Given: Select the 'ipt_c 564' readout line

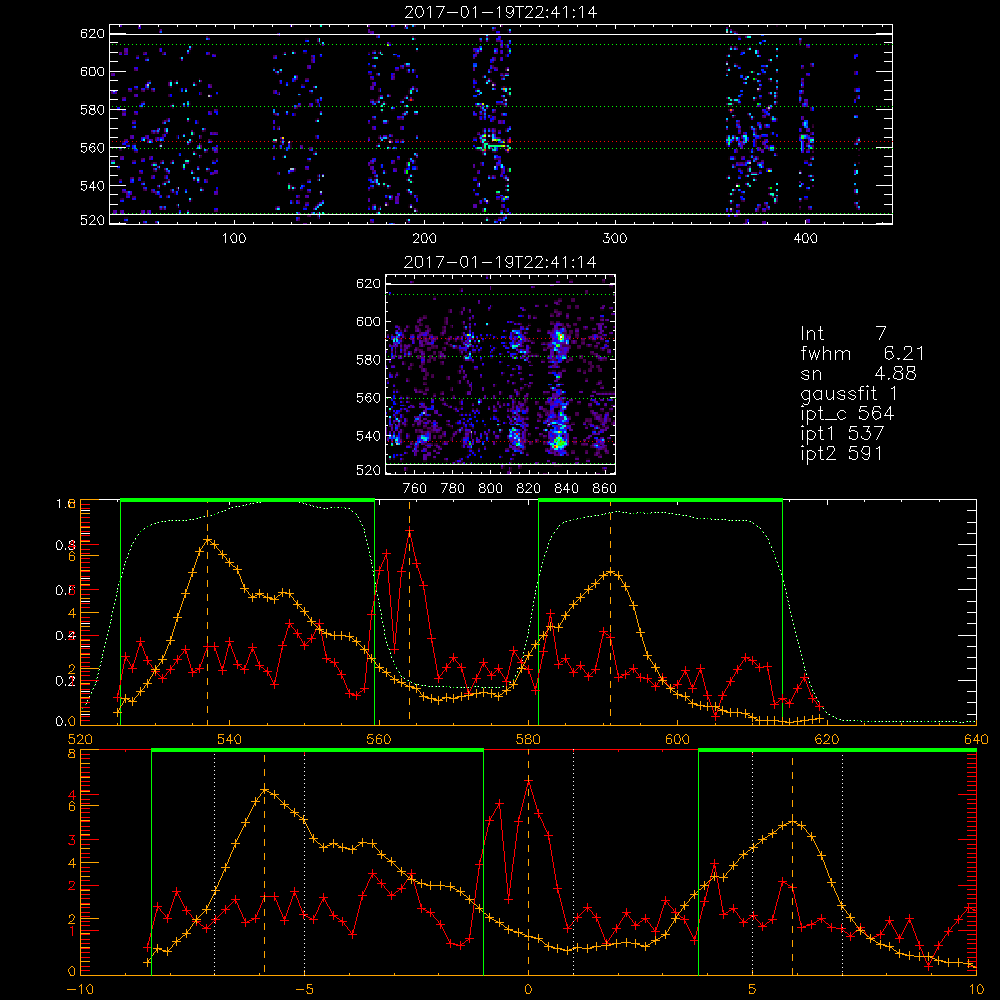Looking at the screenshot, I should click(x=847, y=413).
